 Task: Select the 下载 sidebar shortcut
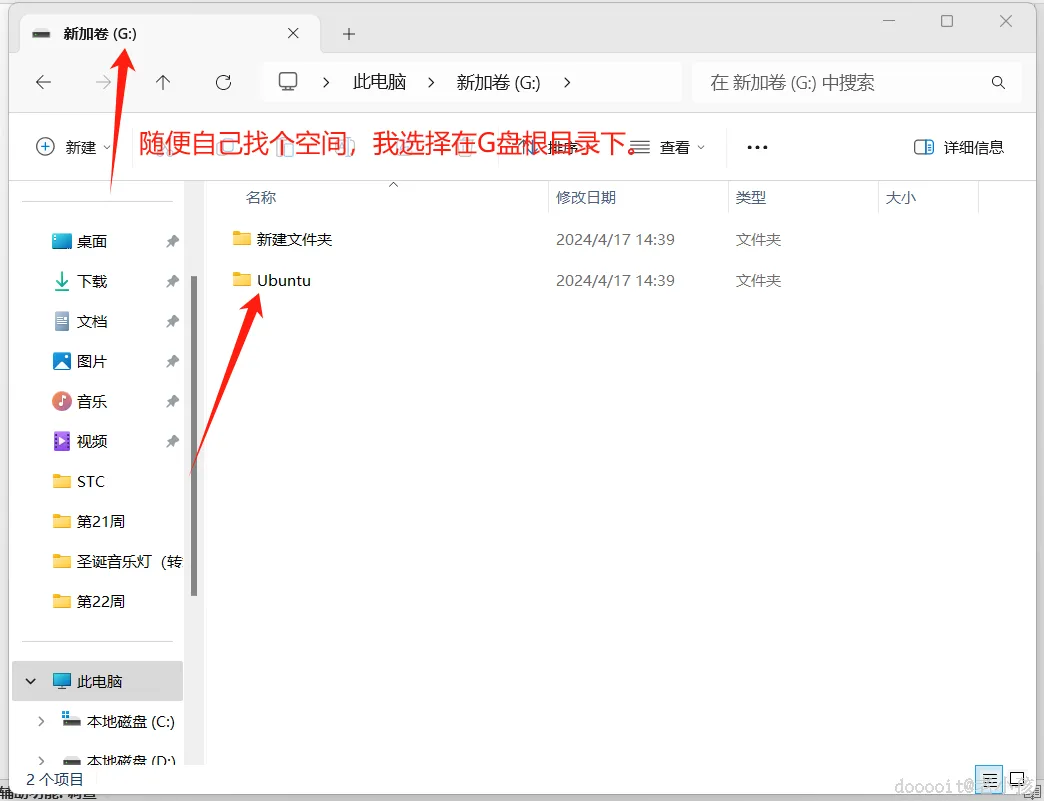[x=89, y=281]
